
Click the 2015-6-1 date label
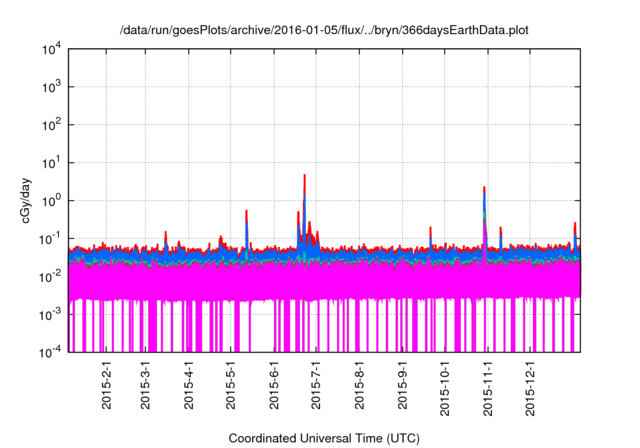(274, 385)
